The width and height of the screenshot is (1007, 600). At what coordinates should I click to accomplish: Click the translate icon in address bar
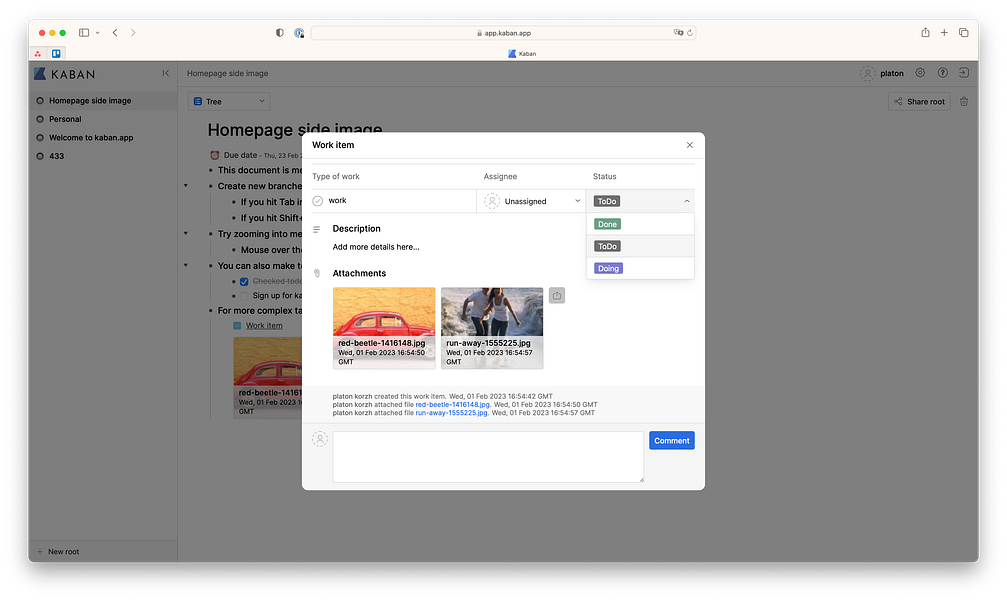(678, 32)
